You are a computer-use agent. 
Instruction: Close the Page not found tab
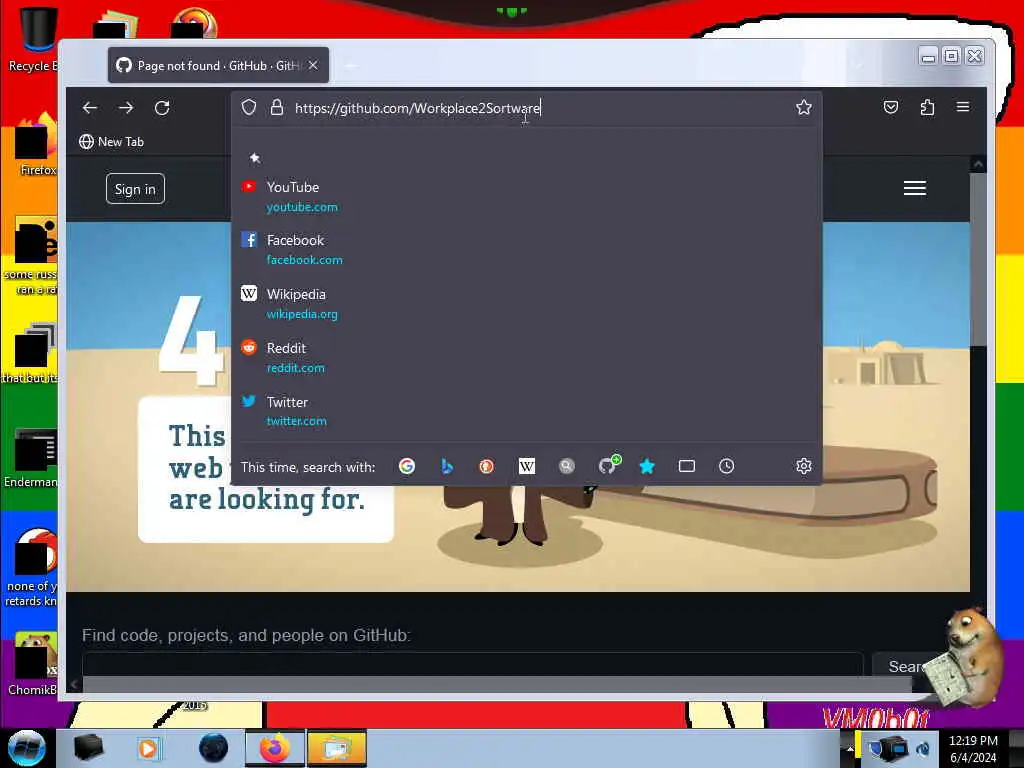(313, 65)
